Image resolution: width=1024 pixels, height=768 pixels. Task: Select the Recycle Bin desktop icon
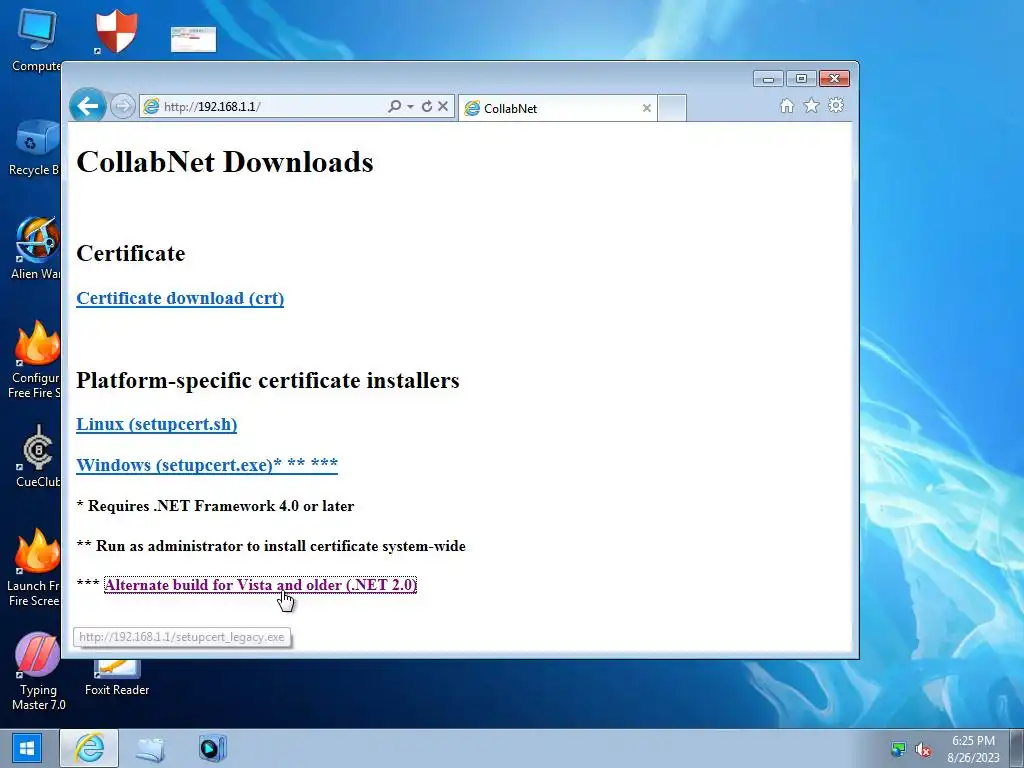coord(36,148)
